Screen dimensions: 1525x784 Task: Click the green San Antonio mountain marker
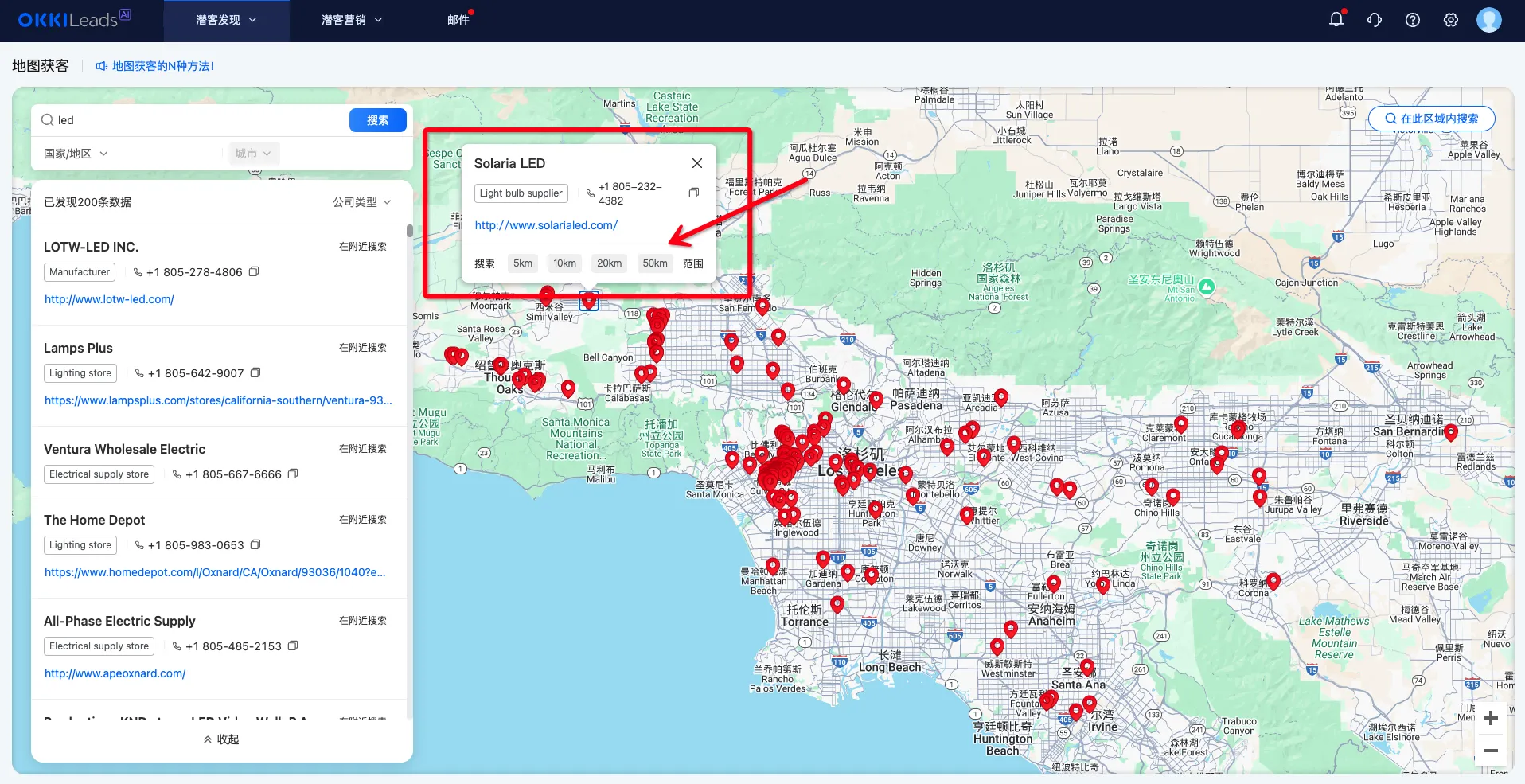click(1207, 287)
